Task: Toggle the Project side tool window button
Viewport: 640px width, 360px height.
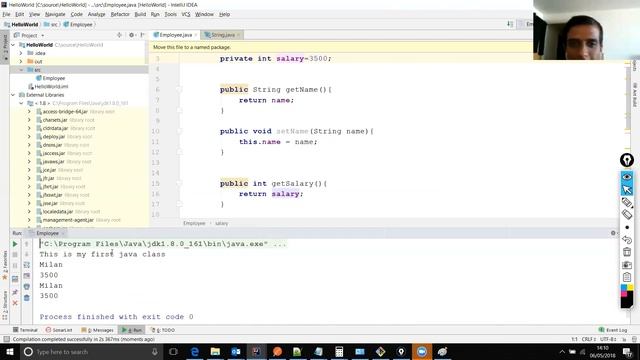Action: tap(5, 47)
